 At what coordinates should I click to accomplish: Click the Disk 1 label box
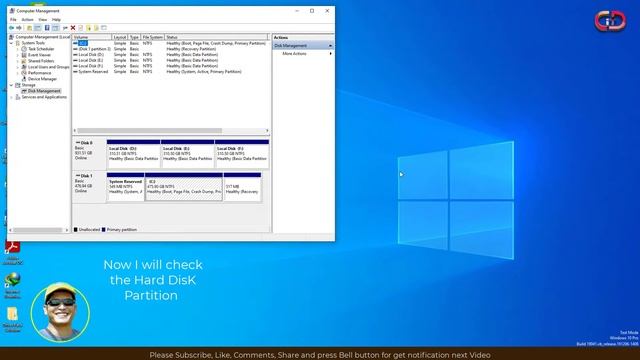coord(89,187)
